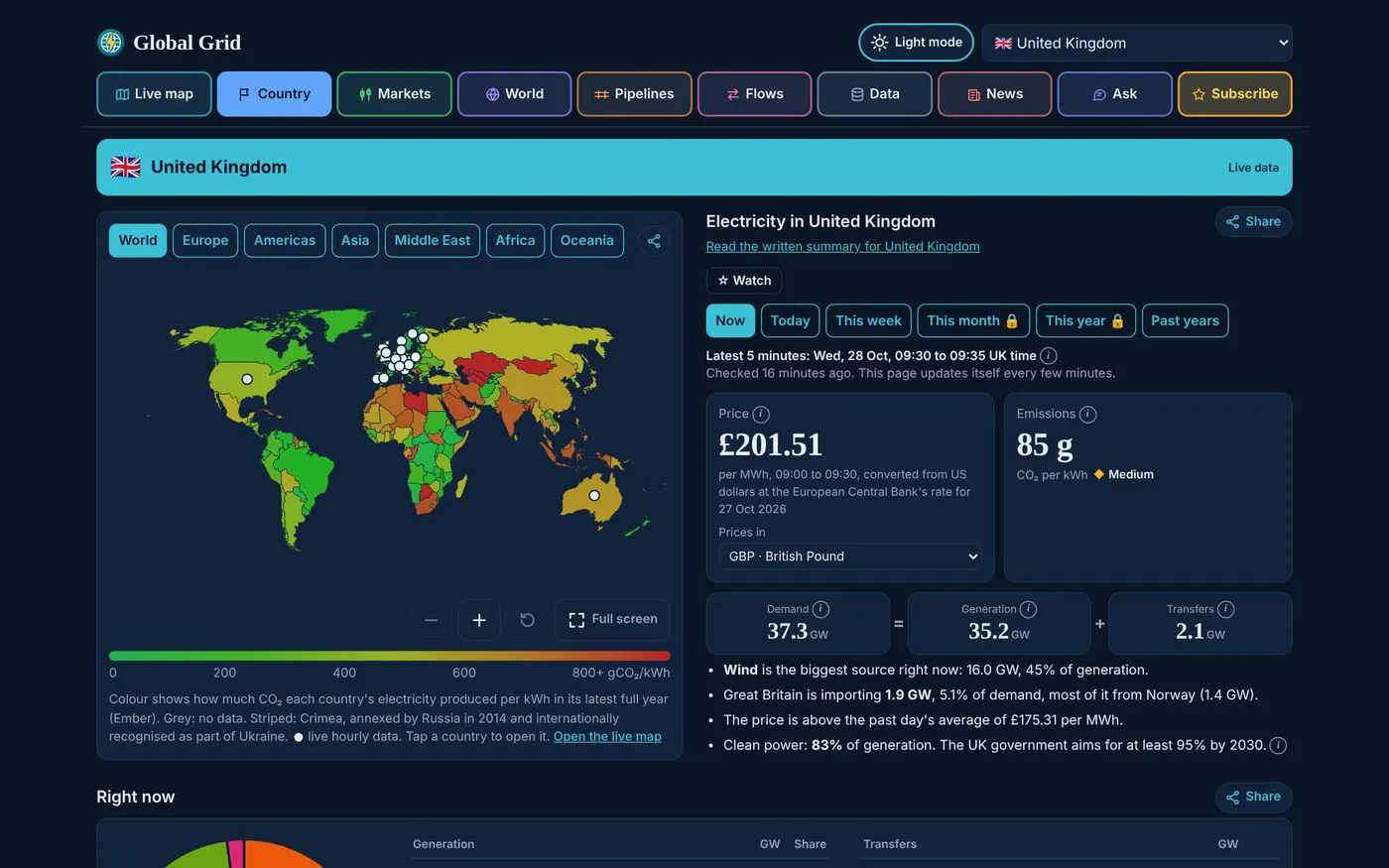Click the Subscribe button
The width and height of the screenshot is (1389, 868).
pos(1234,94)
